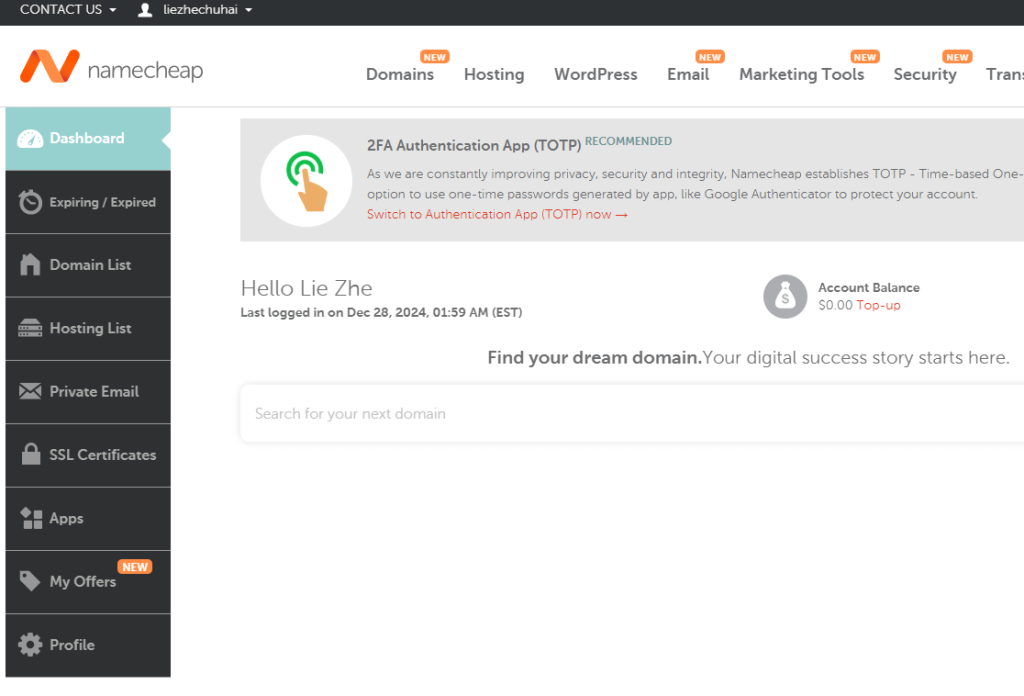The image size is (1024, 696).
Task: Open the SSL Certificates padlock icon
Action: pyautogui.click(x=30, y=454)
